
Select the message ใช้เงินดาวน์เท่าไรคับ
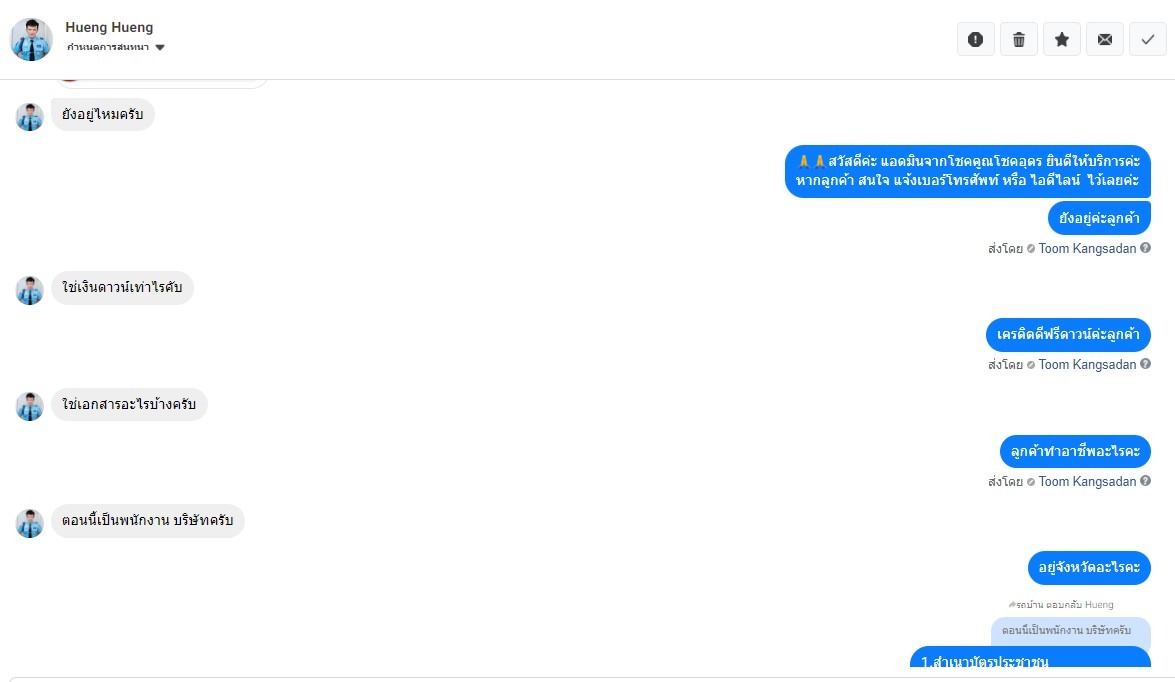(x=122, y=288)
